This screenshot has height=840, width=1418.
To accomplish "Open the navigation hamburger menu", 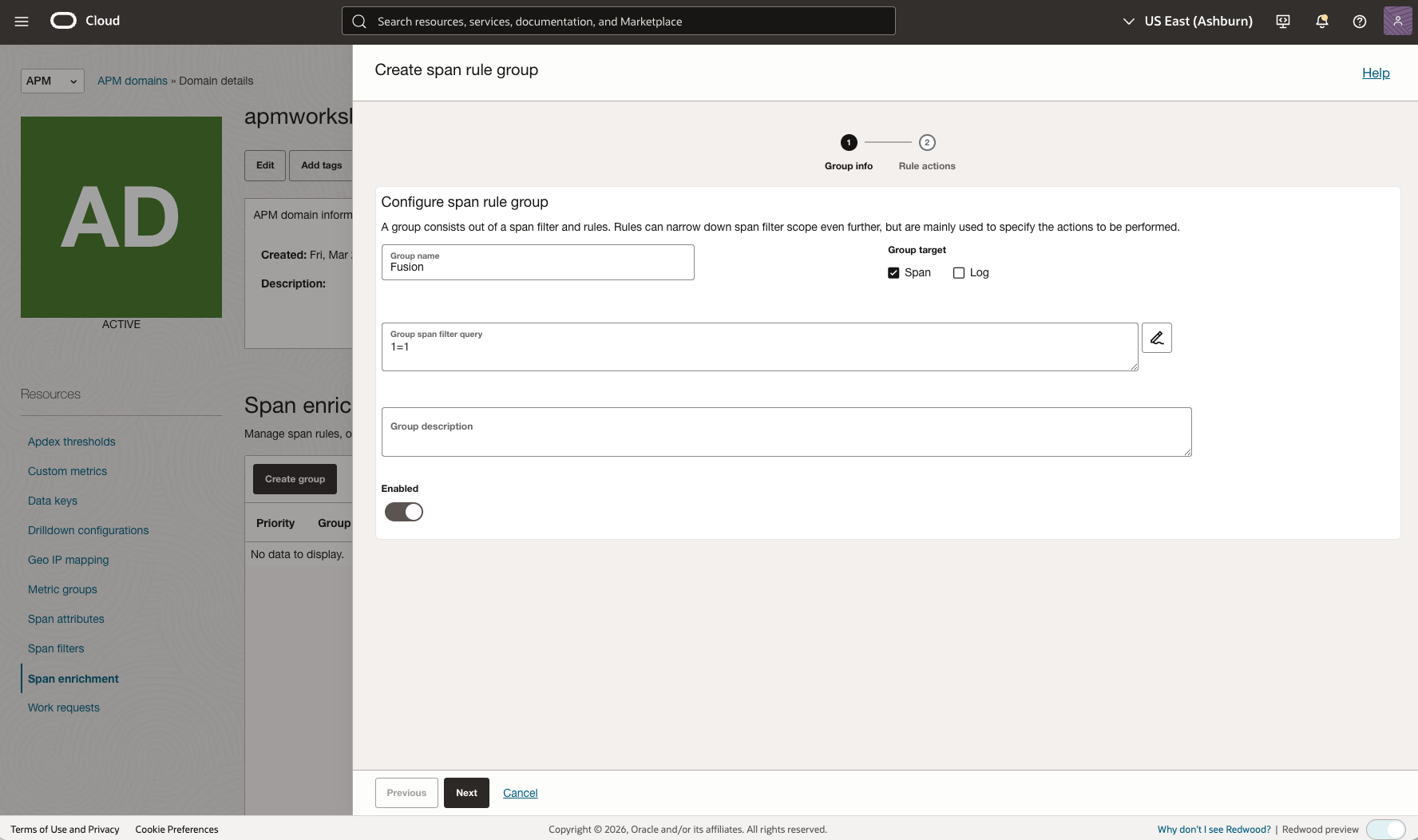I will (22, 22).
